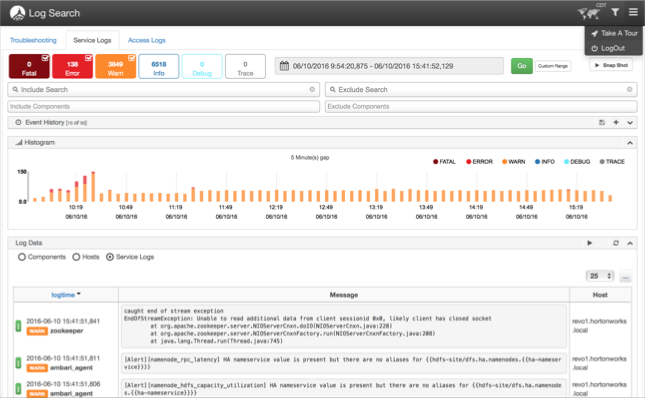645x398 pixels.
Task: Collapse the Histogram panel
Action: coord(630,143)
